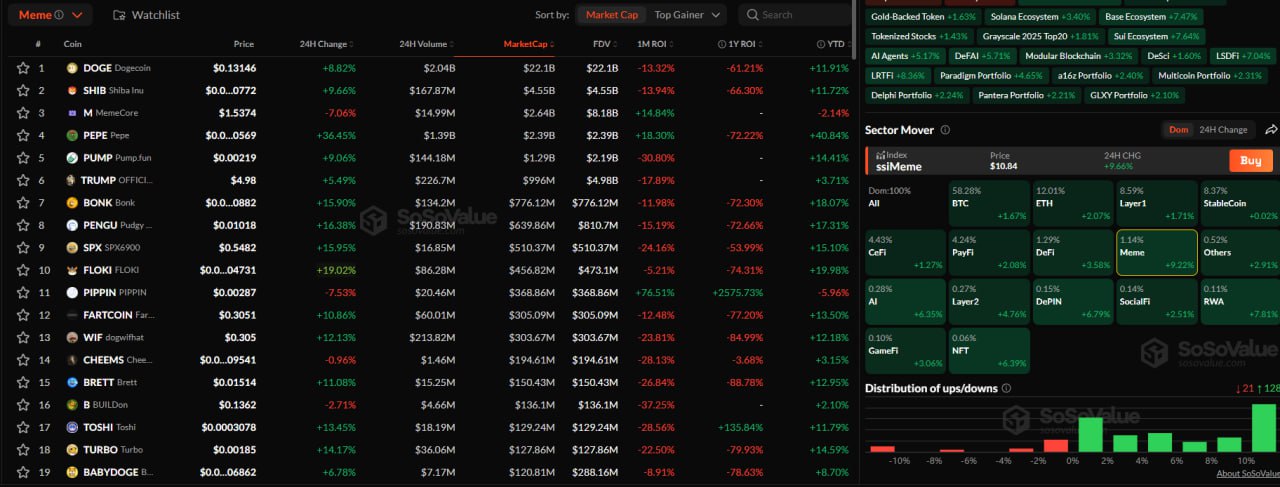Switch Sector Mover to 24H Change

click(1223, 130)
